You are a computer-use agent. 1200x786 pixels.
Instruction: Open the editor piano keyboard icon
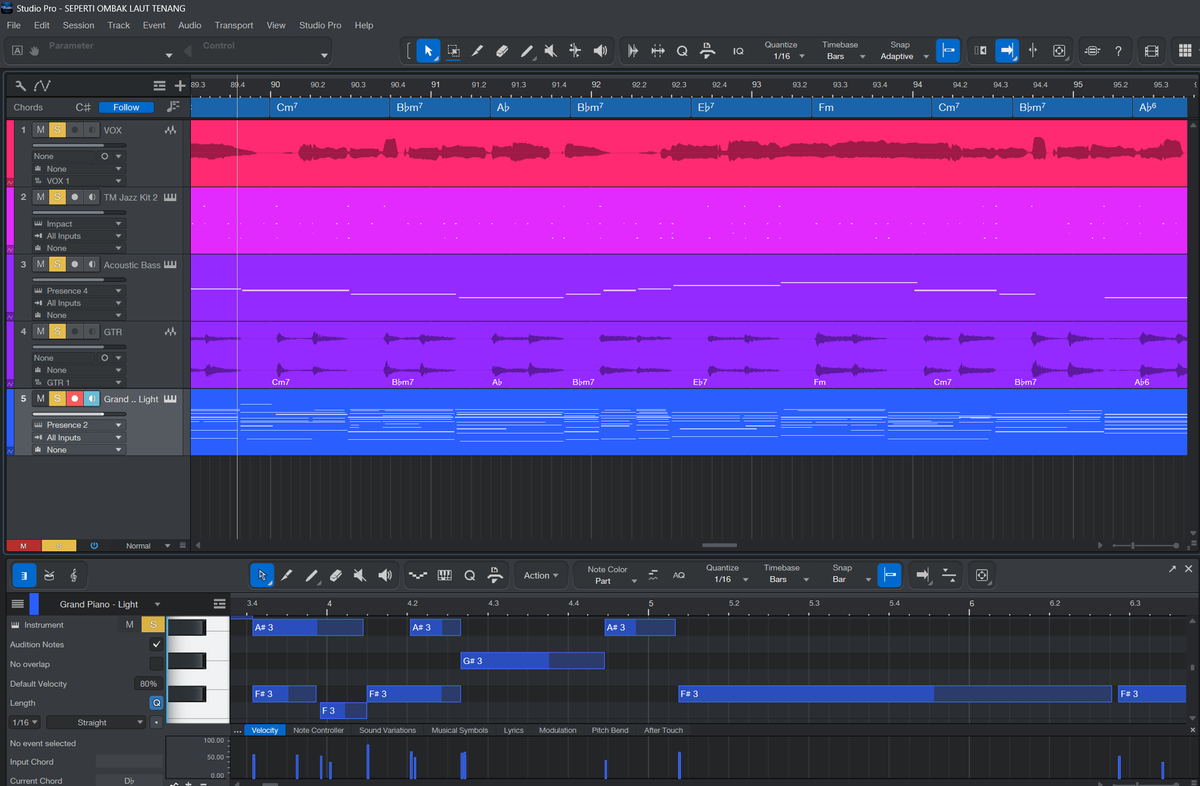[444, 575]
